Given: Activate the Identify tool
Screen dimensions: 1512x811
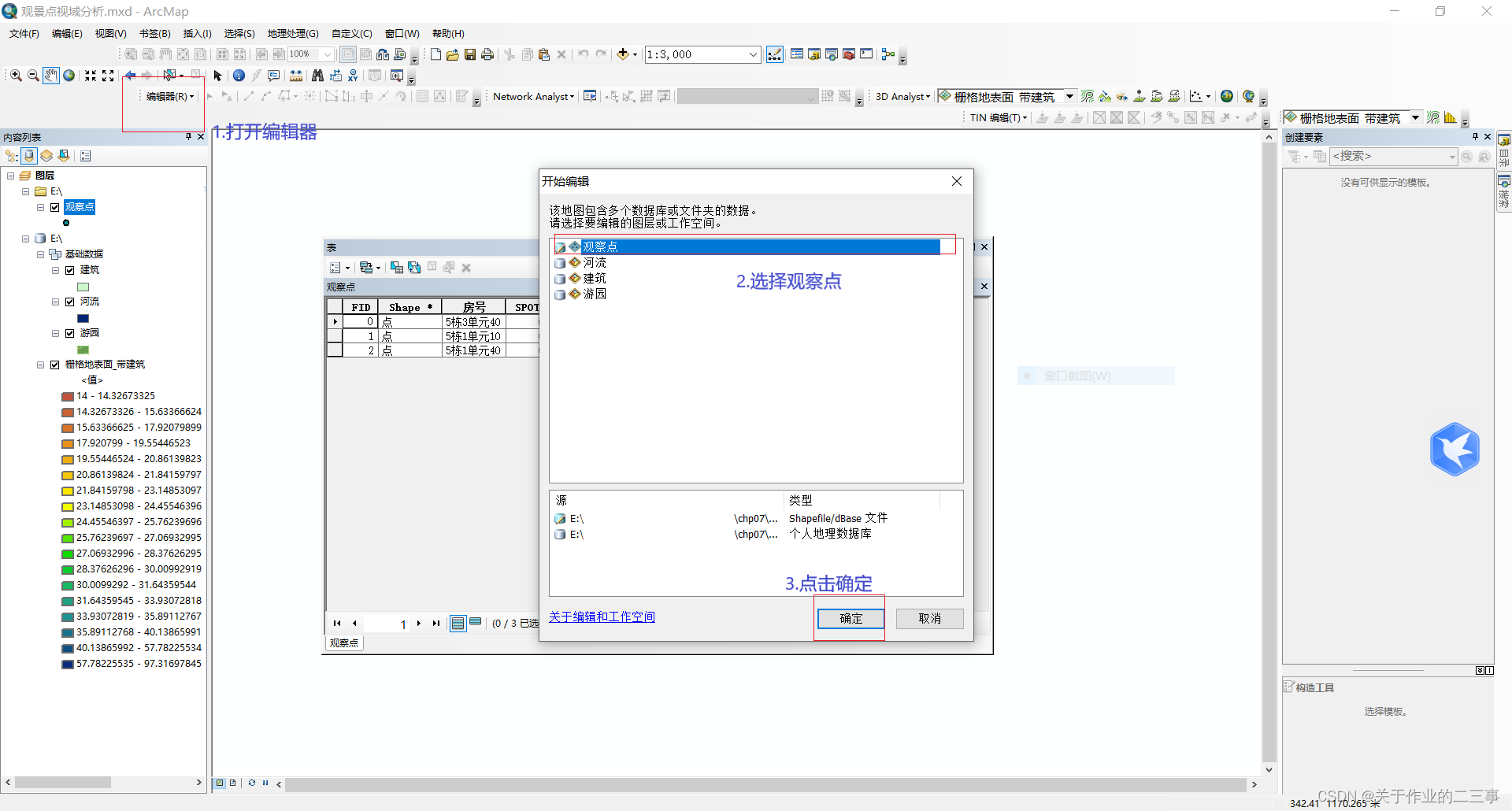Looking at the screenshot, I should [239, 76].
